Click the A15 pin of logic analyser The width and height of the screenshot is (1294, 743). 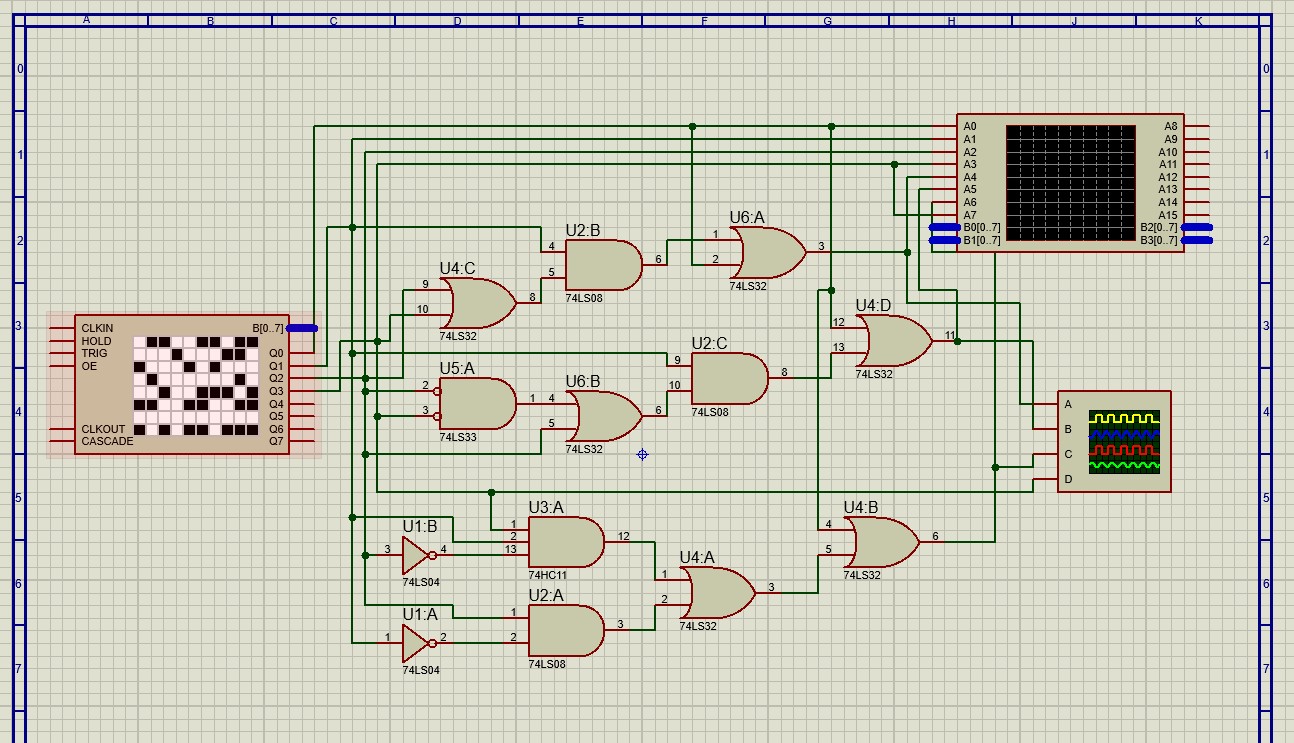click(1168, 215)
